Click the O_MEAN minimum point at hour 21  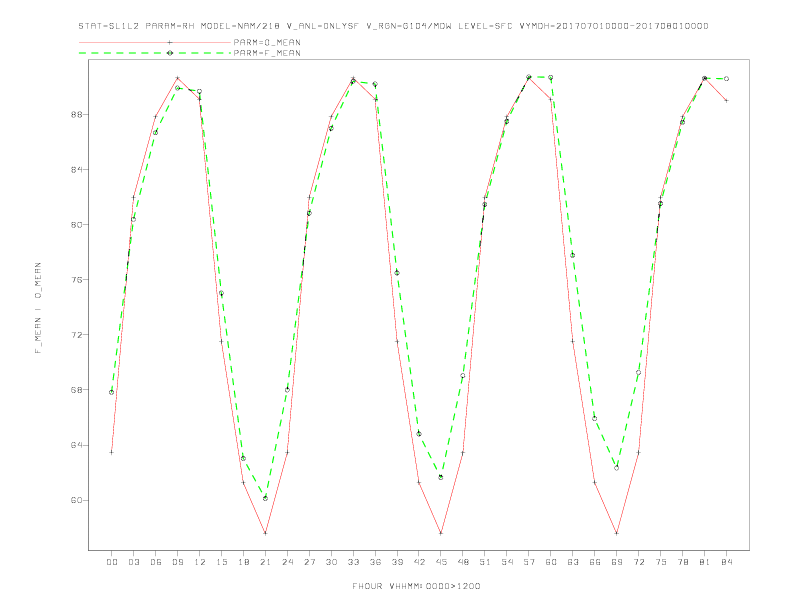265,533
